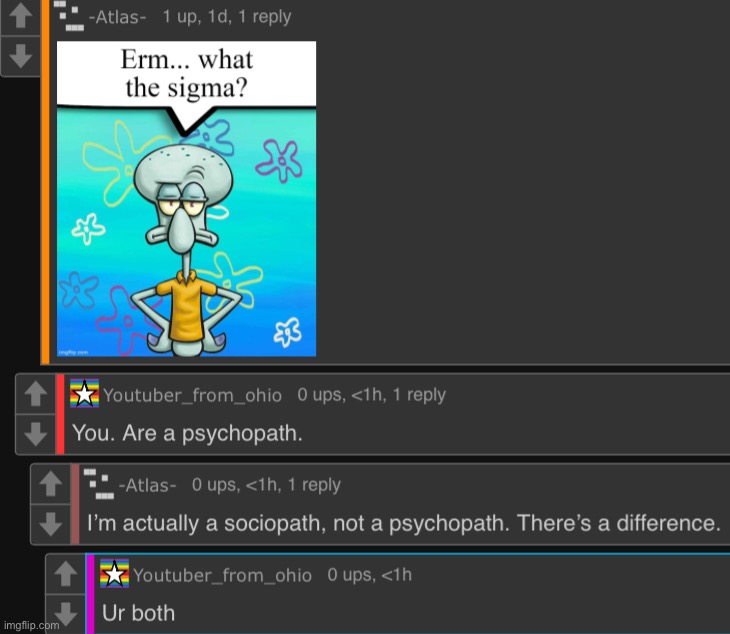Click -Atlas- pixel avatar on sociopath reply
730x634 pixels.
point(99,484)
